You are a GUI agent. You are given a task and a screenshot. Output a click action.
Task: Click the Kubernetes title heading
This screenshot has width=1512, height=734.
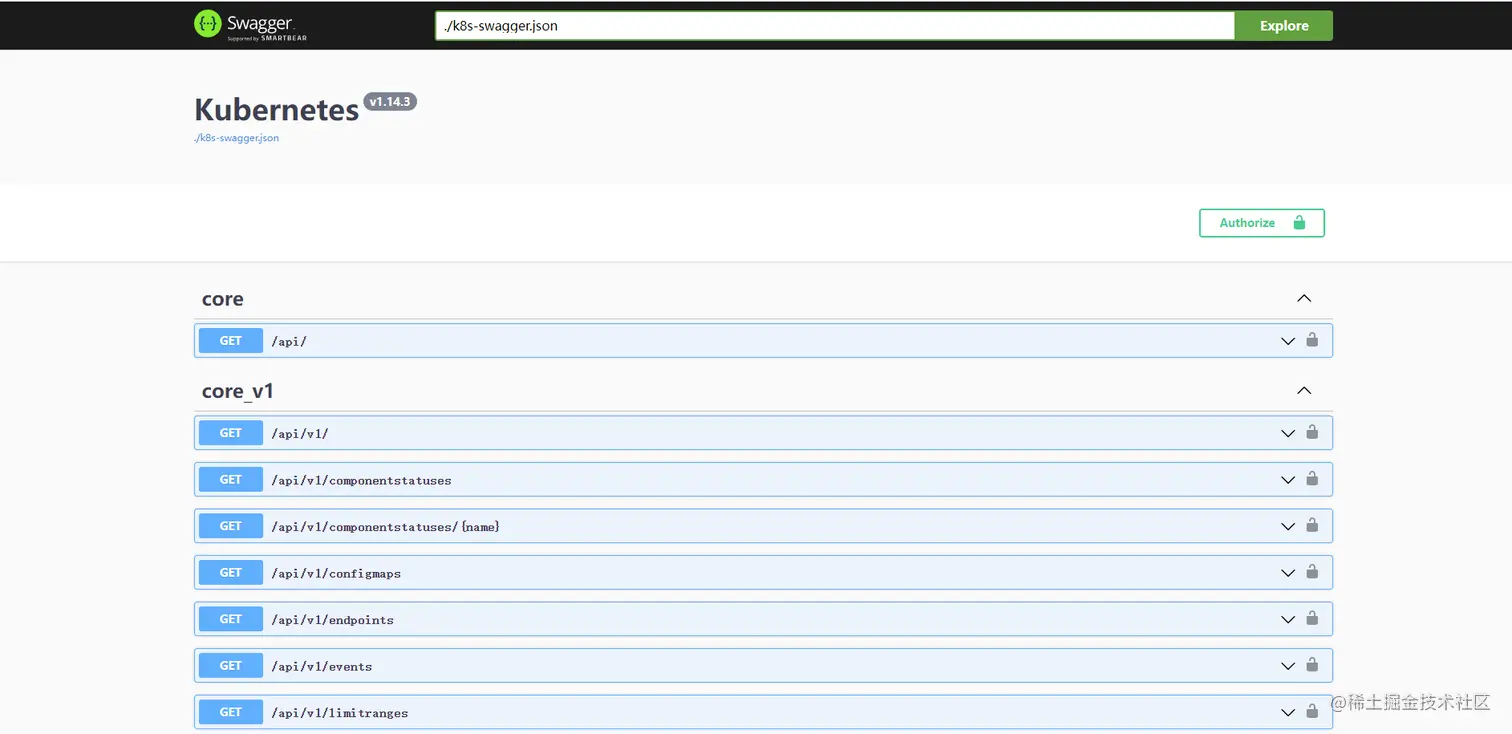point(277,109)
